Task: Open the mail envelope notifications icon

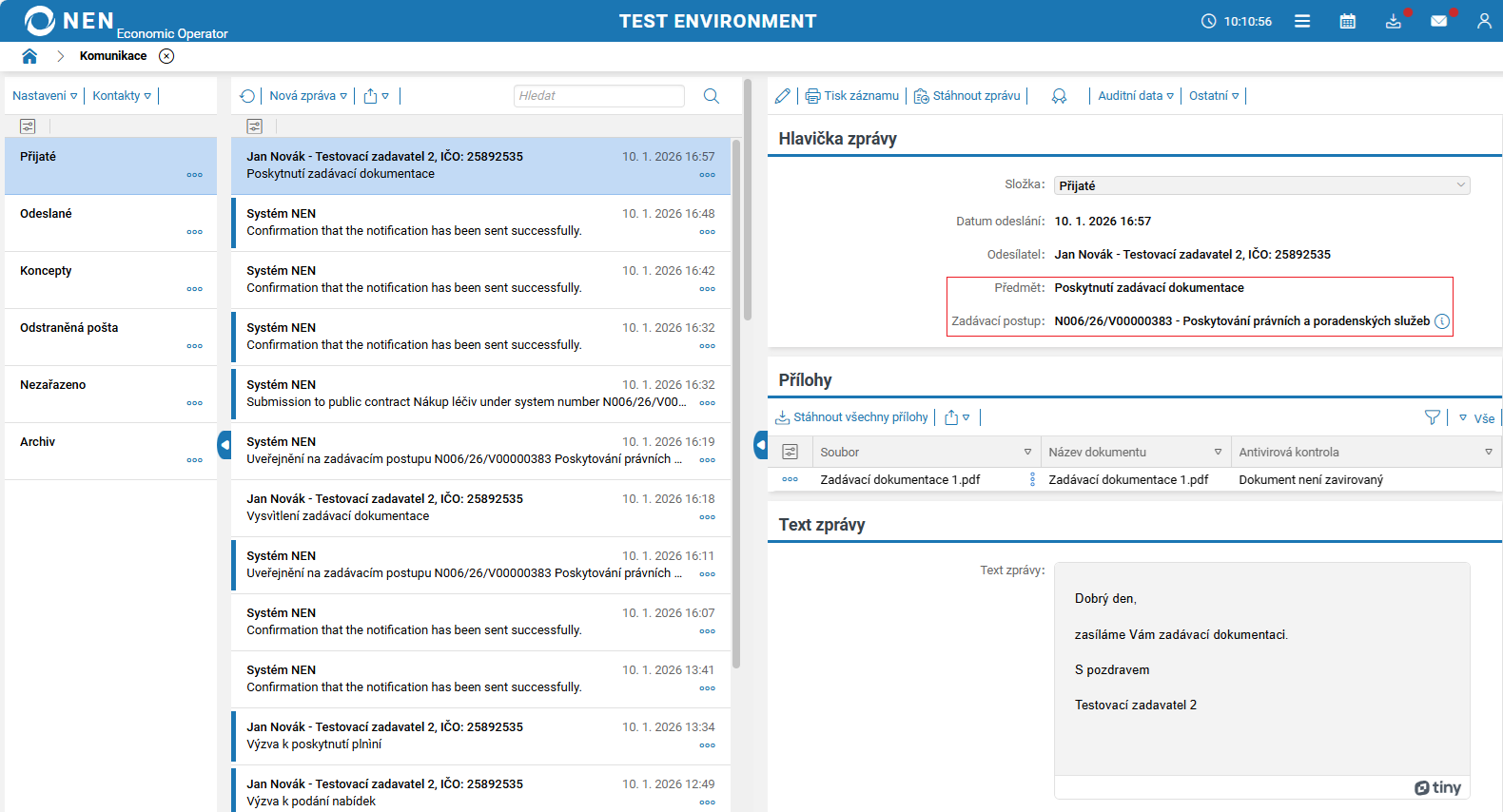Action: click(x=1438, y=21)
